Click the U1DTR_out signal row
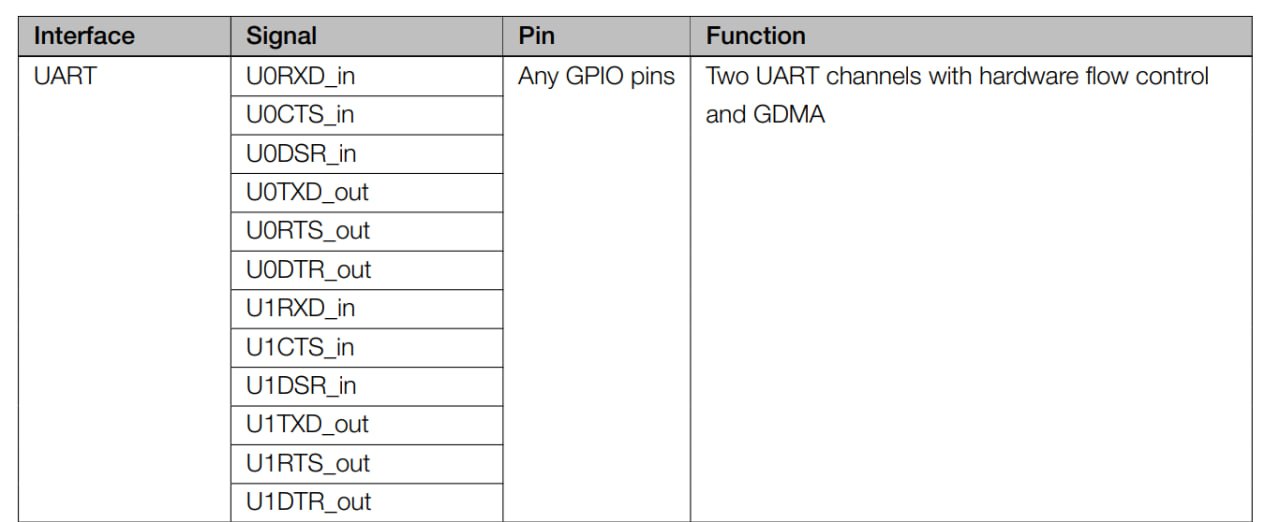The image size is (1280, 522). pyautogui.click(x=308, y=502)
